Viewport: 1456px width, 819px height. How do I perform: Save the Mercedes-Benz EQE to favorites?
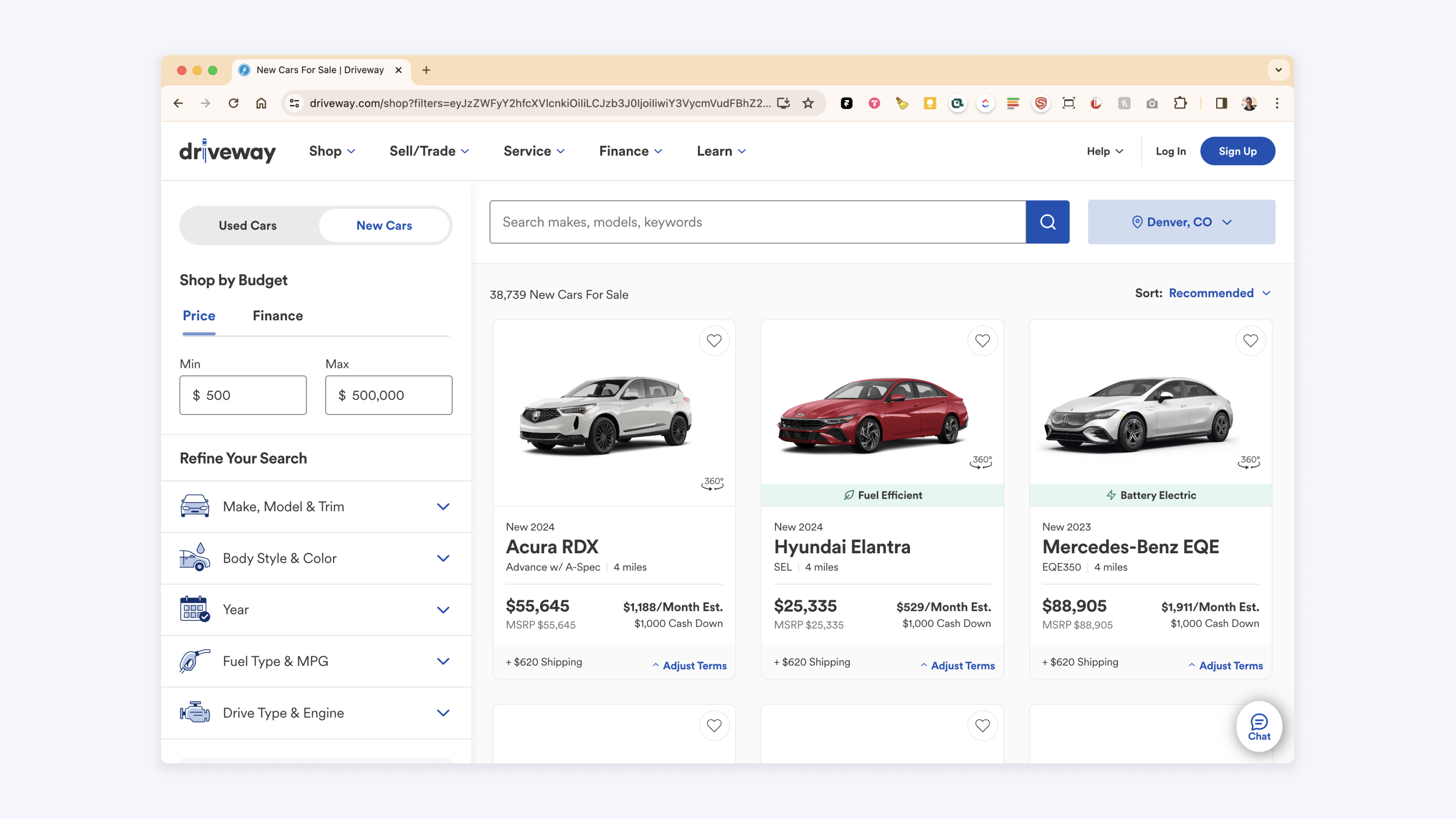(x=1250, y=341)
